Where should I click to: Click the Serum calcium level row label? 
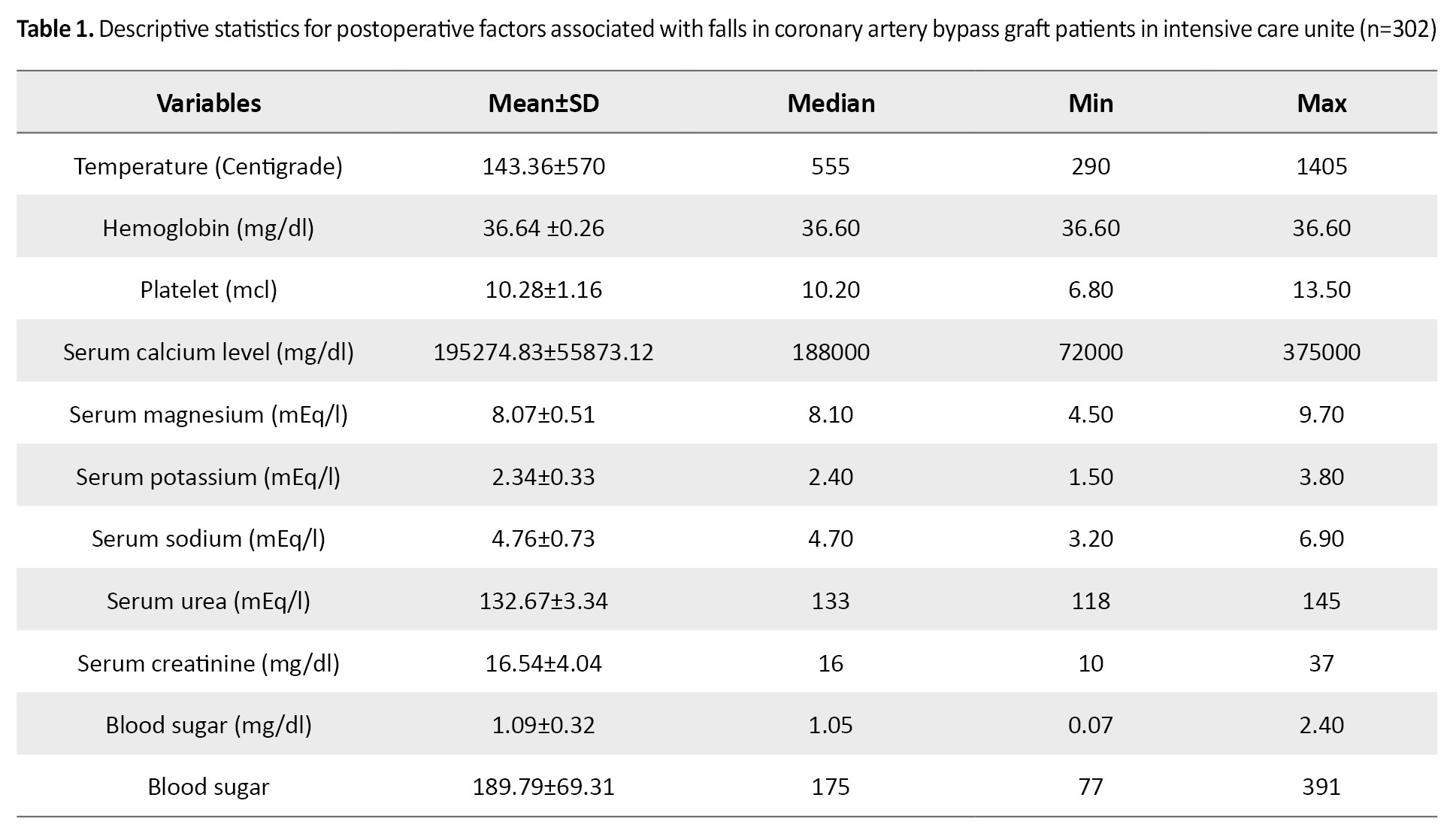click(x=208, y=352)
